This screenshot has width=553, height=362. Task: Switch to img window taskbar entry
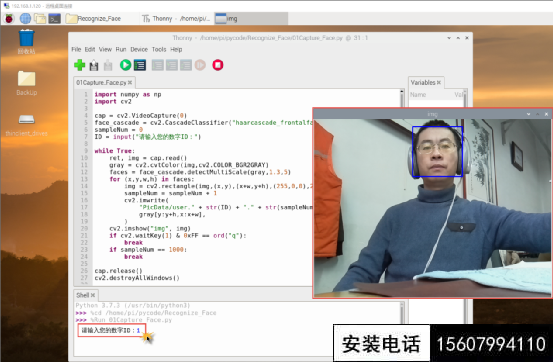(x=251, y=18)
